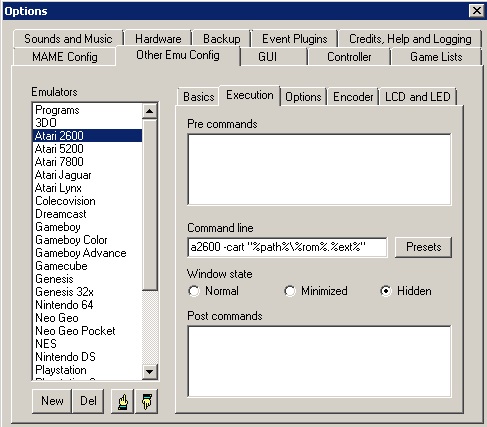This screenshot has width=487, height=427.
Task: Go to the Event Plugins tab
Action: click(295, 39)
